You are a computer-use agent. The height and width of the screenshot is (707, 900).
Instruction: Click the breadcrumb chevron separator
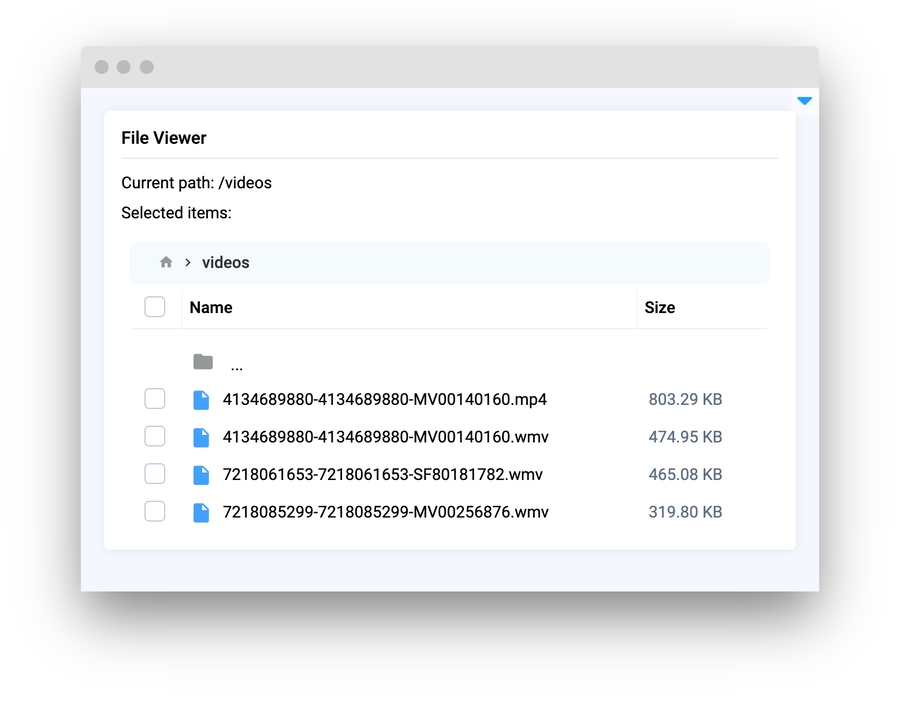point(187,263)
